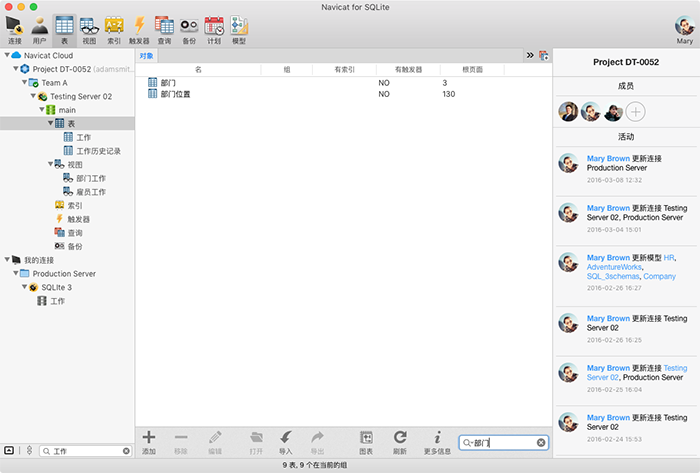Screen dimensions: 700x473
Task: Collapse the Team A node
Action: 25,82
